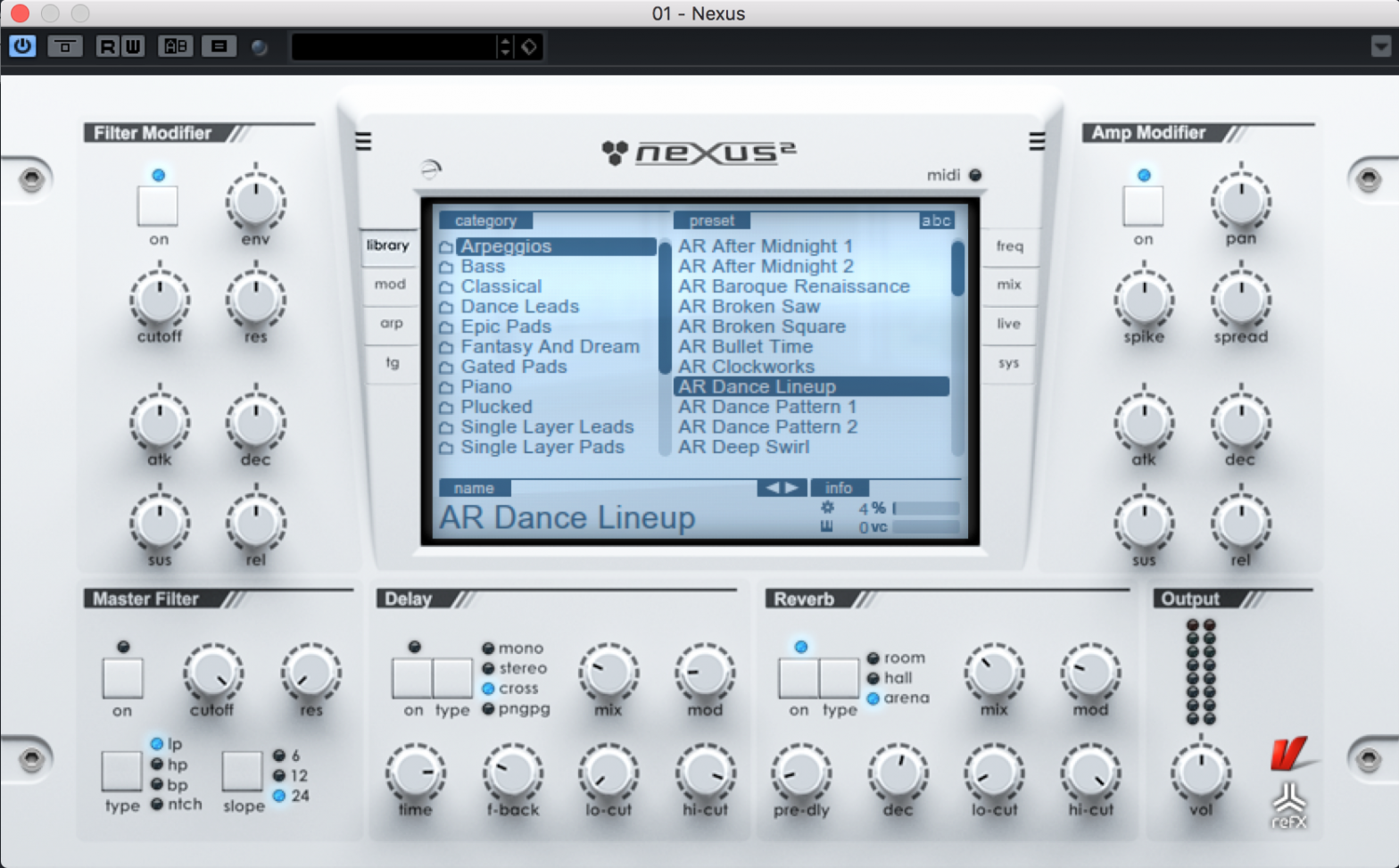Select the AR Bullet Time preset

745,346
